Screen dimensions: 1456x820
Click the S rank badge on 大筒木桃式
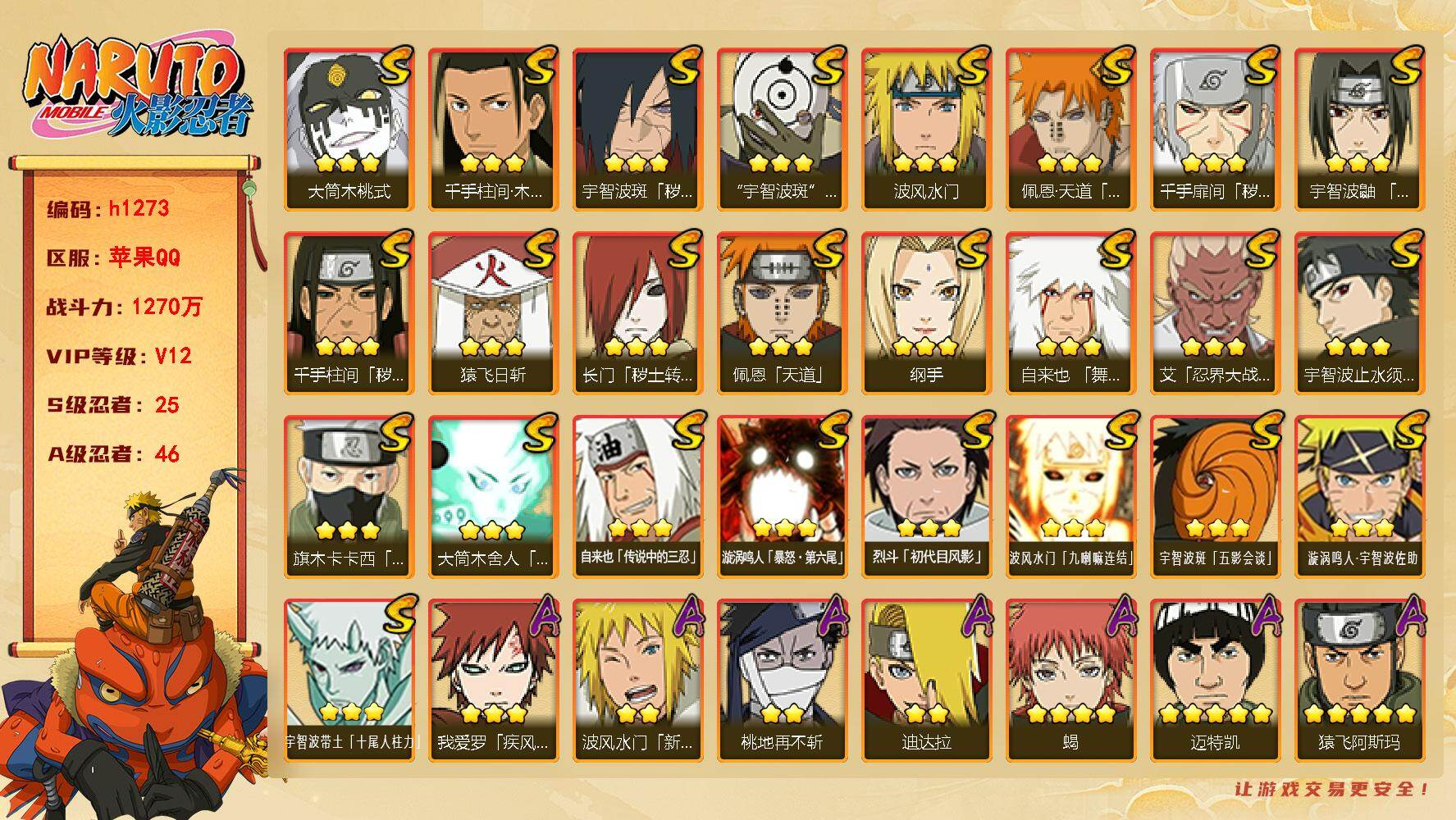395,65
